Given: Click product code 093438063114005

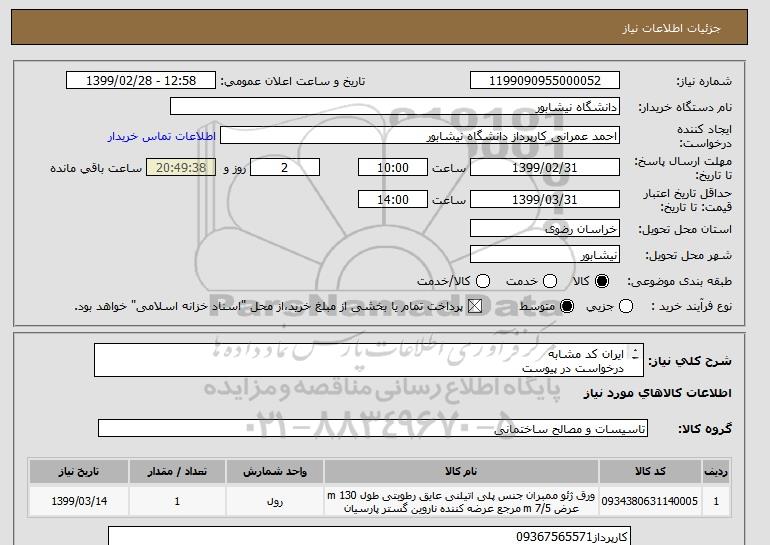Looking at the screenshot, I should [650, 501].
